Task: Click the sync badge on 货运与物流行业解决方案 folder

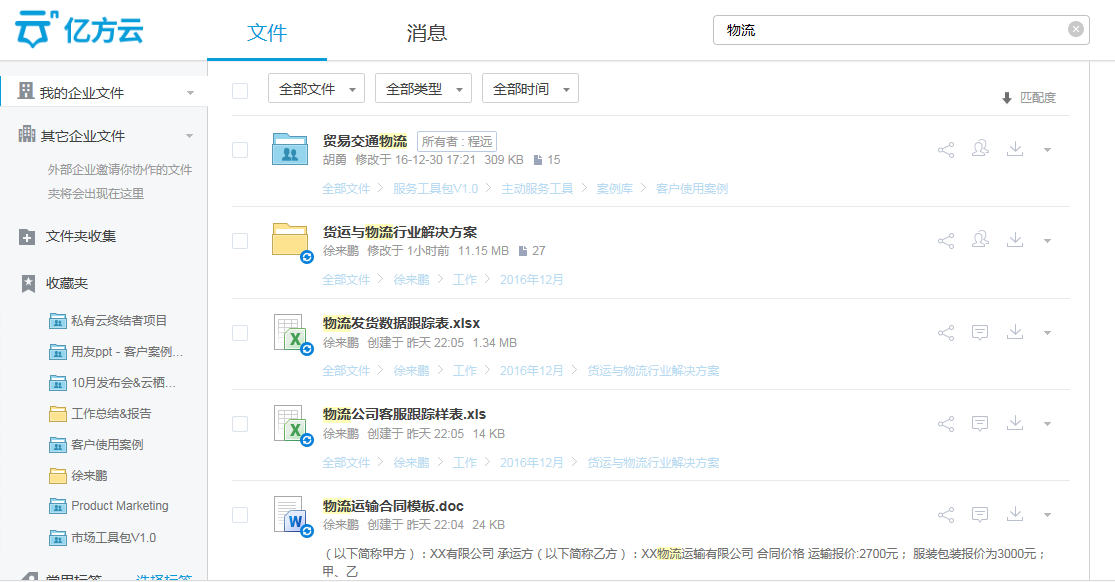Action: point(305,257)
